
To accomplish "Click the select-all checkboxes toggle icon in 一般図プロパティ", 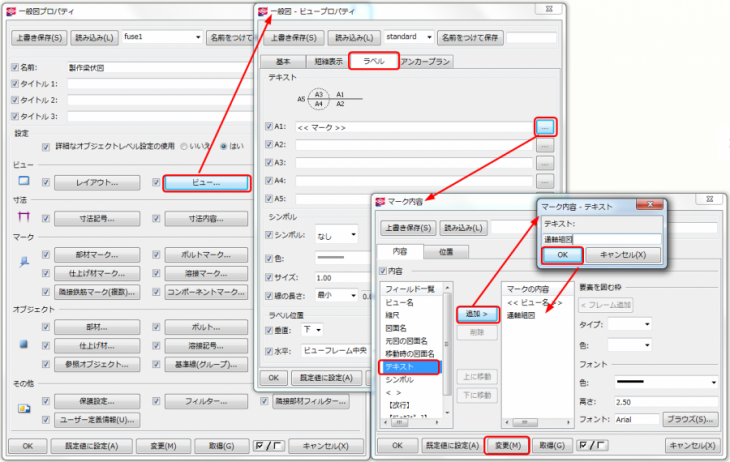I will point(268,446).
